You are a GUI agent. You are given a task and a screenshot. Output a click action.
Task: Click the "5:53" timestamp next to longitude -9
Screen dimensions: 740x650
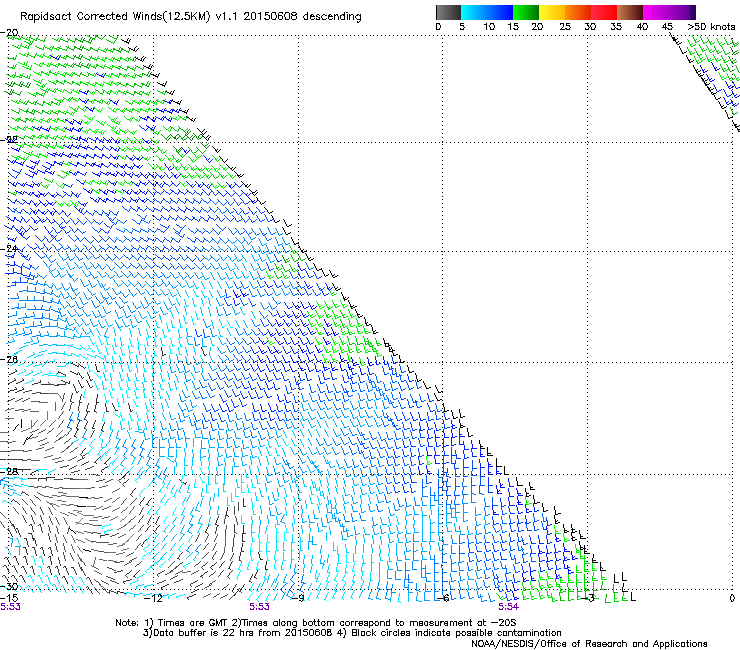(x=259, y=607)
